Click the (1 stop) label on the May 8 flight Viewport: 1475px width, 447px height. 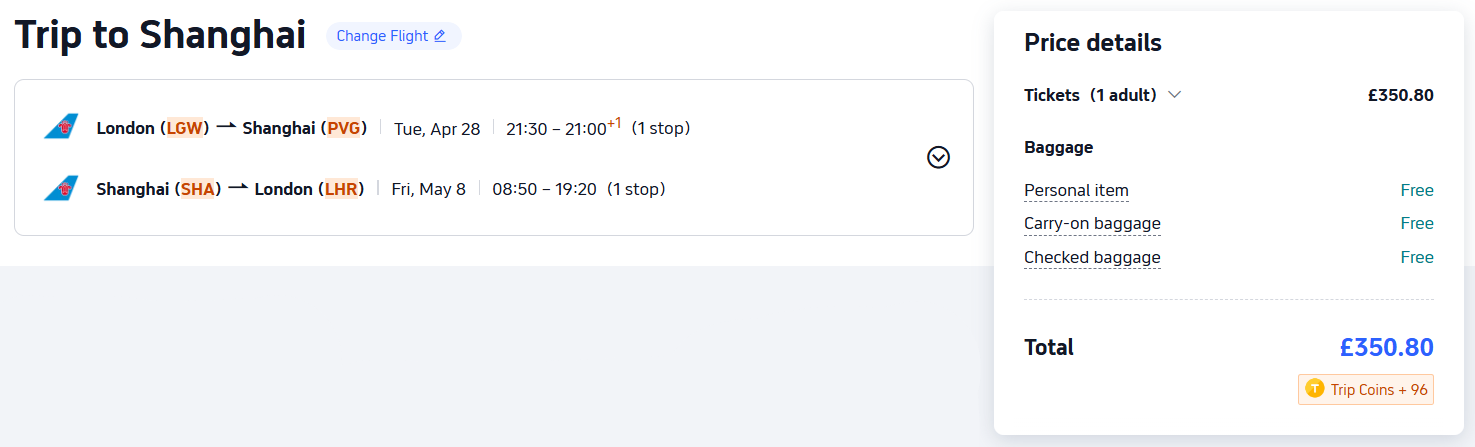[x=636, y=188]
